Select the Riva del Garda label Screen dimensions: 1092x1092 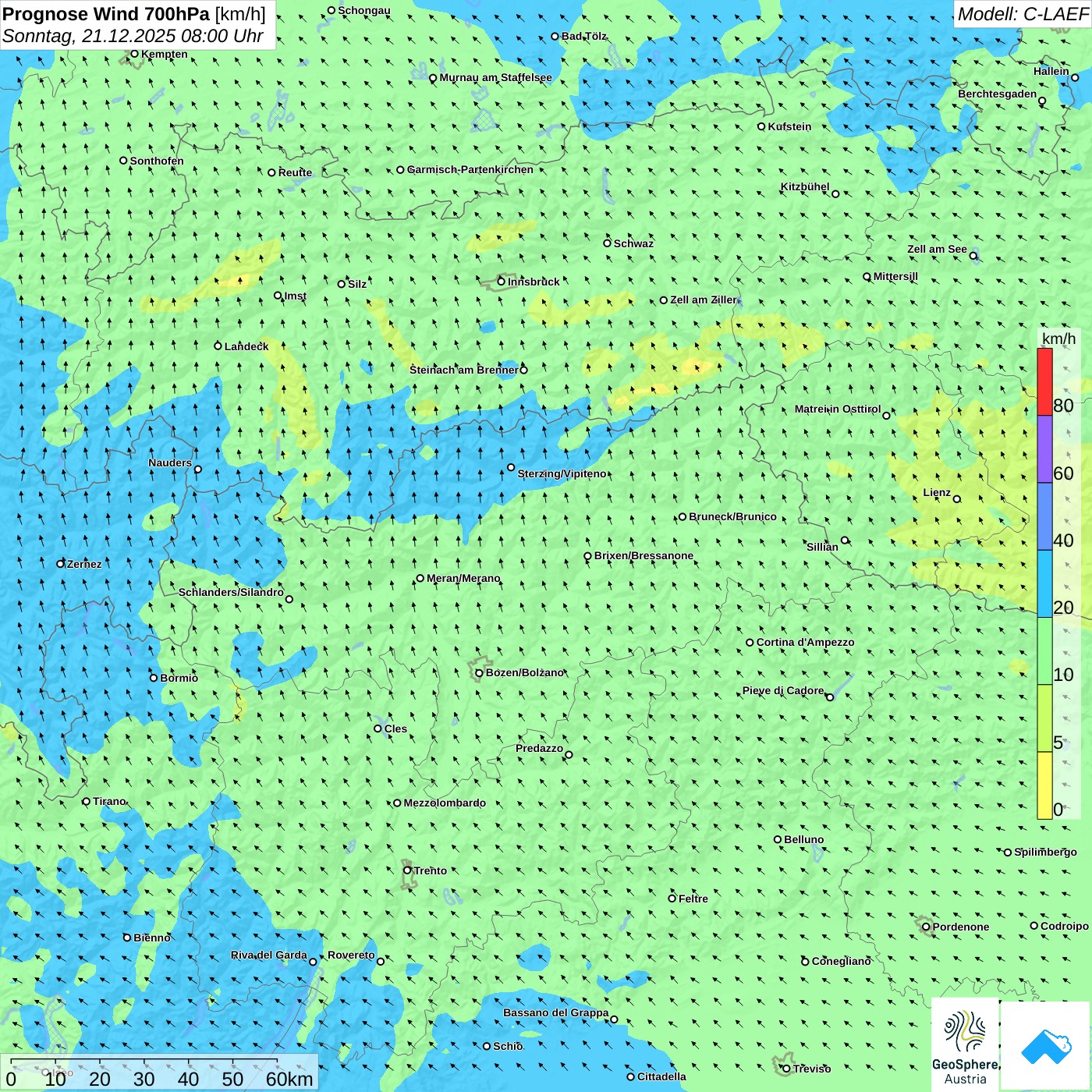268,955
